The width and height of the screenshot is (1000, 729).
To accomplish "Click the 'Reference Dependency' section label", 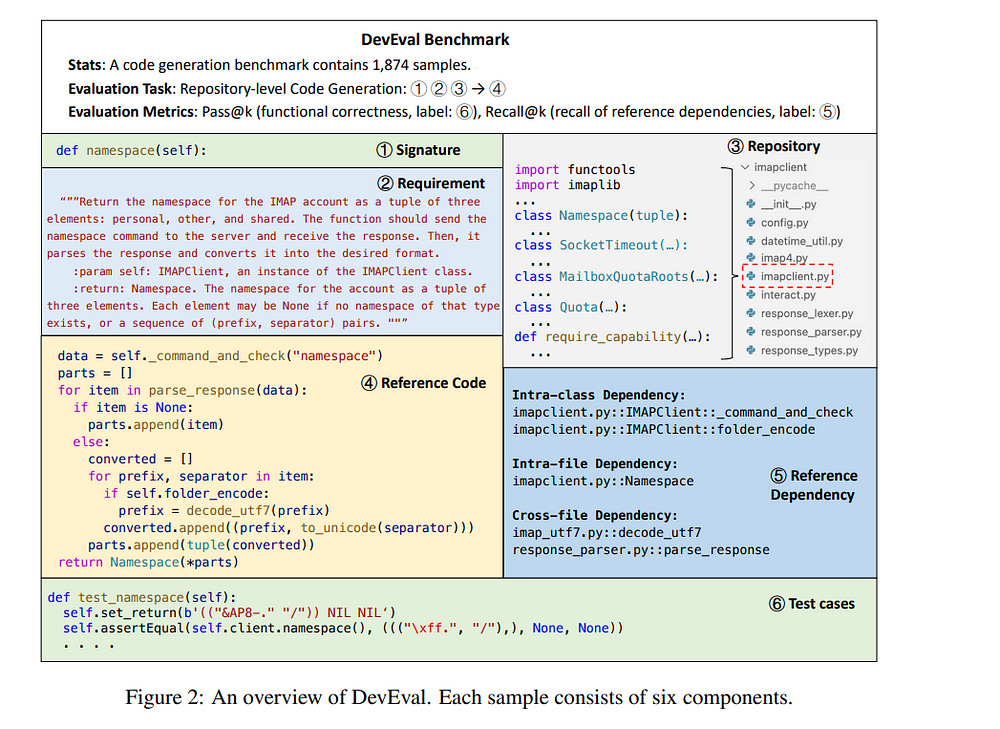I will tap(814, 485).
